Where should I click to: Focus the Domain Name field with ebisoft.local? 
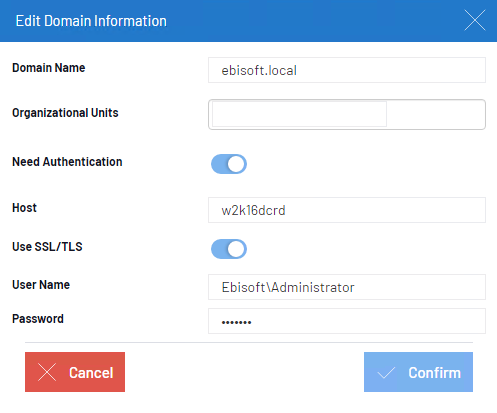[x=347, y=70]
